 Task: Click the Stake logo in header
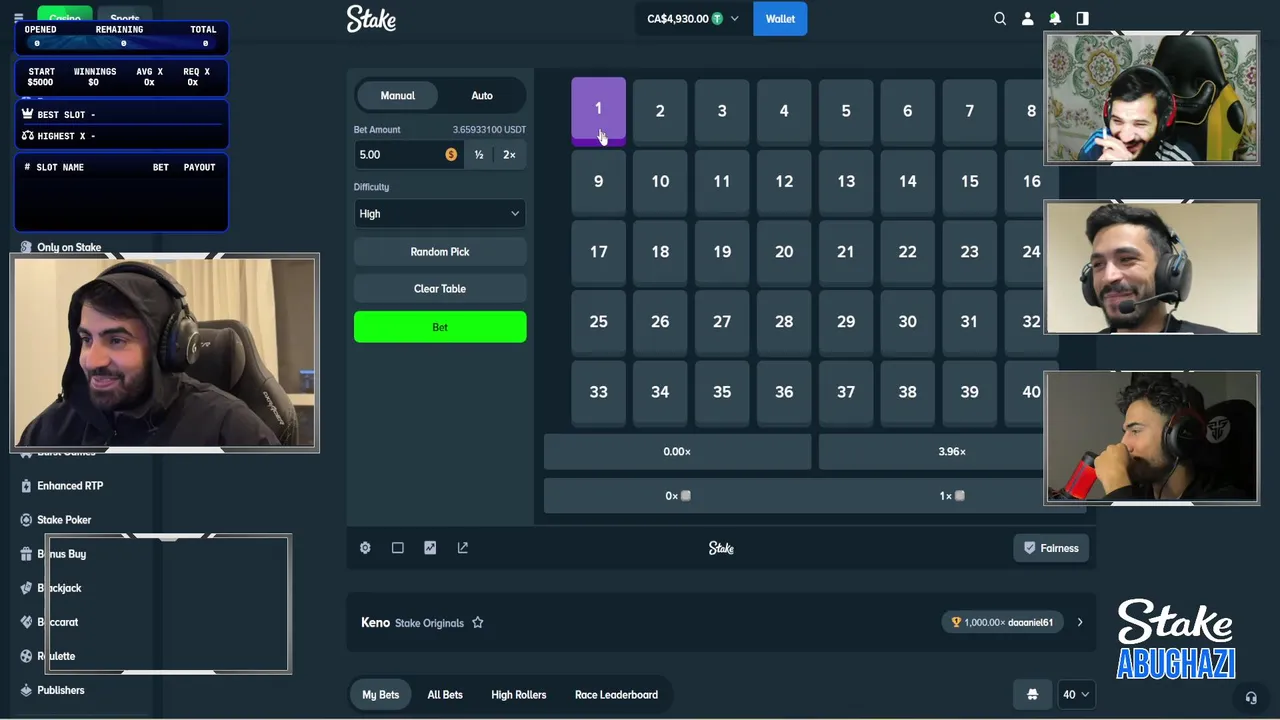pyautogui.click(x=371, y=18)
